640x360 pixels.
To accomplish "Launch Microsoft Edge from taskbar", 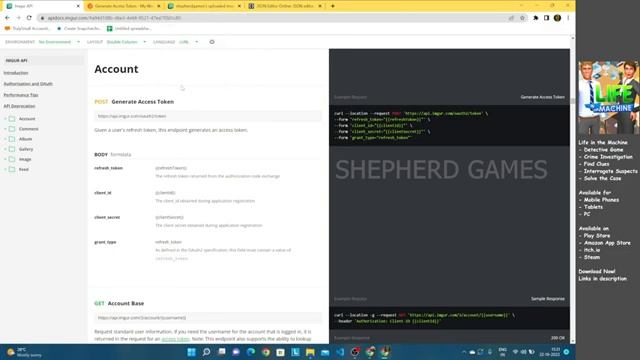I will [251, 352].
